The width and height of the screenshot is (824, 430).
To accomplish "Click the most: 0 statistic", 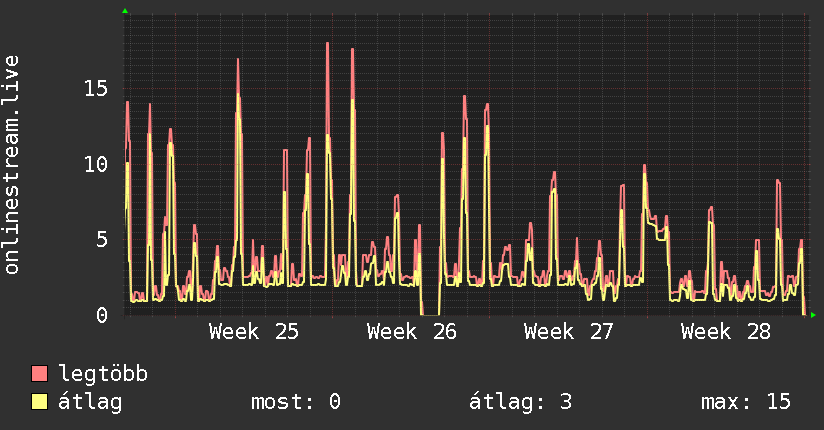I will pos(296,402).
